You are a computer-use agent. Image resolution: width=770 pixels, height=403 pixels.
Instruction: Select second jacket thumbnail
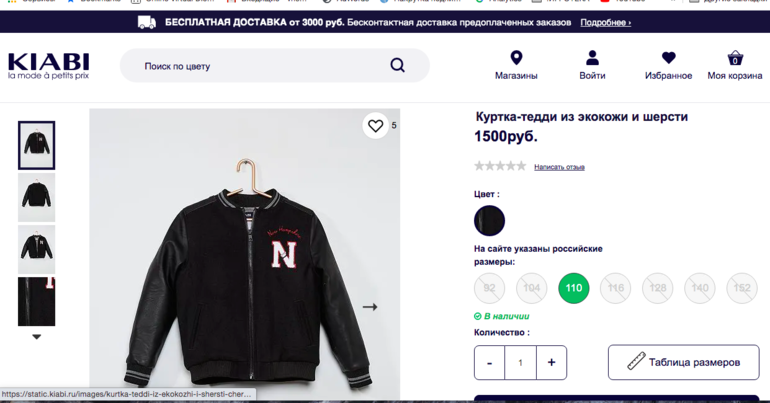click(x=37, y=197)
